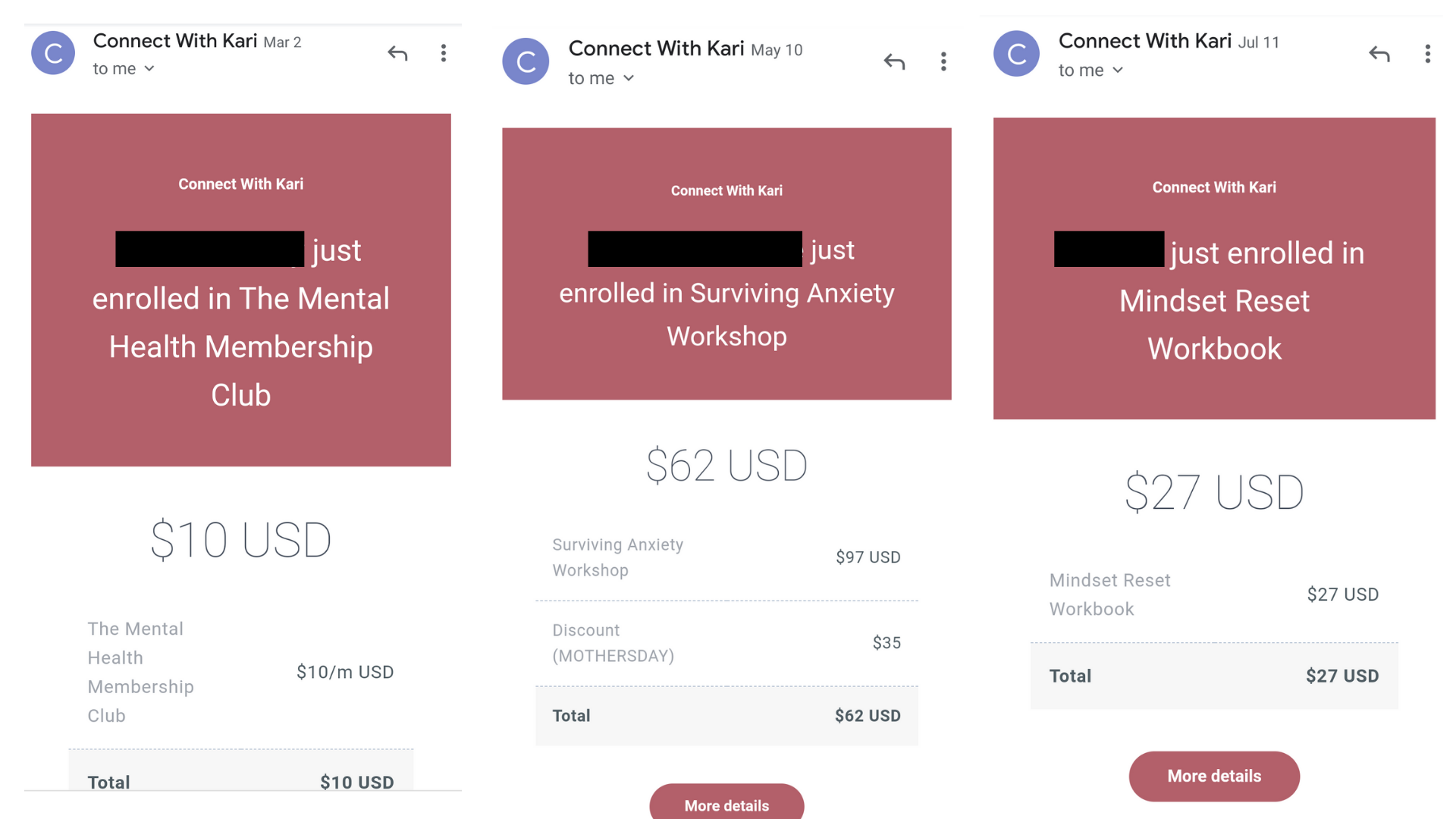Click sender name on Mar 2 email
Screen dimensions: 1456x819
click(x=175, y=41)
